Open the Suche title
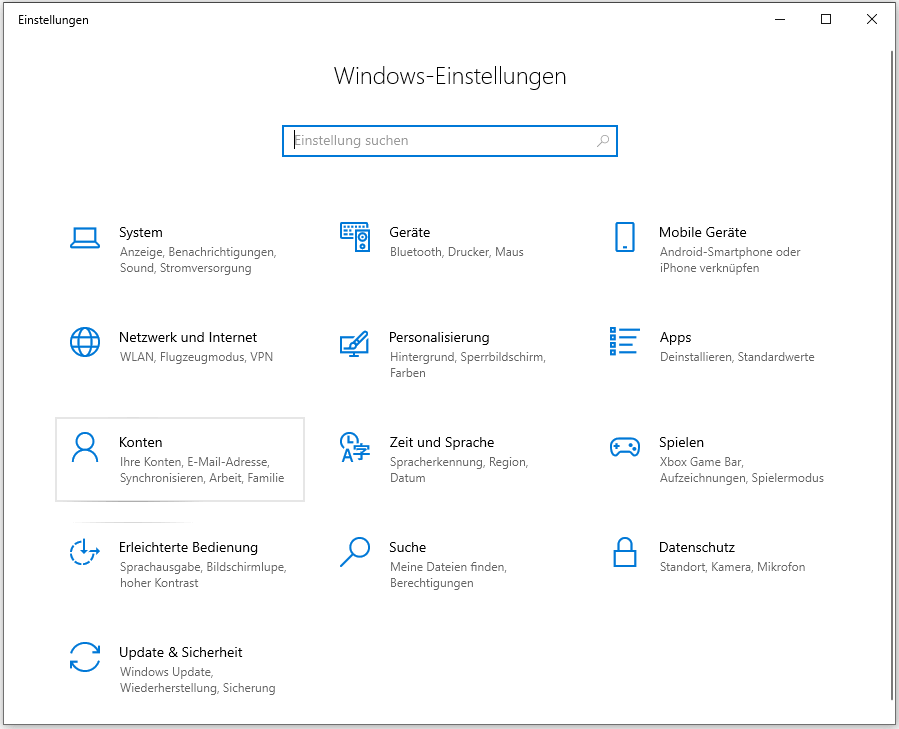899x729 pixels. 408,547
